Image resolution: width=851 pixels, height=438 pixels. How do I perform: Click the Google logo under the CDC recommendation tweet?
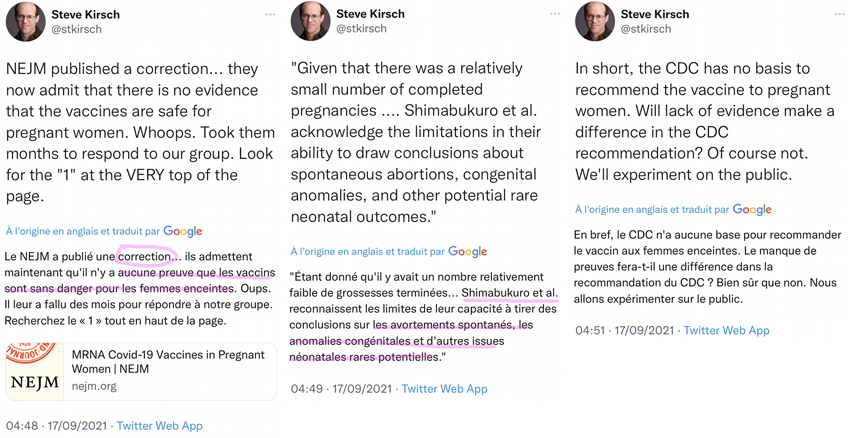pyautogui.click(x=752, y=210)
